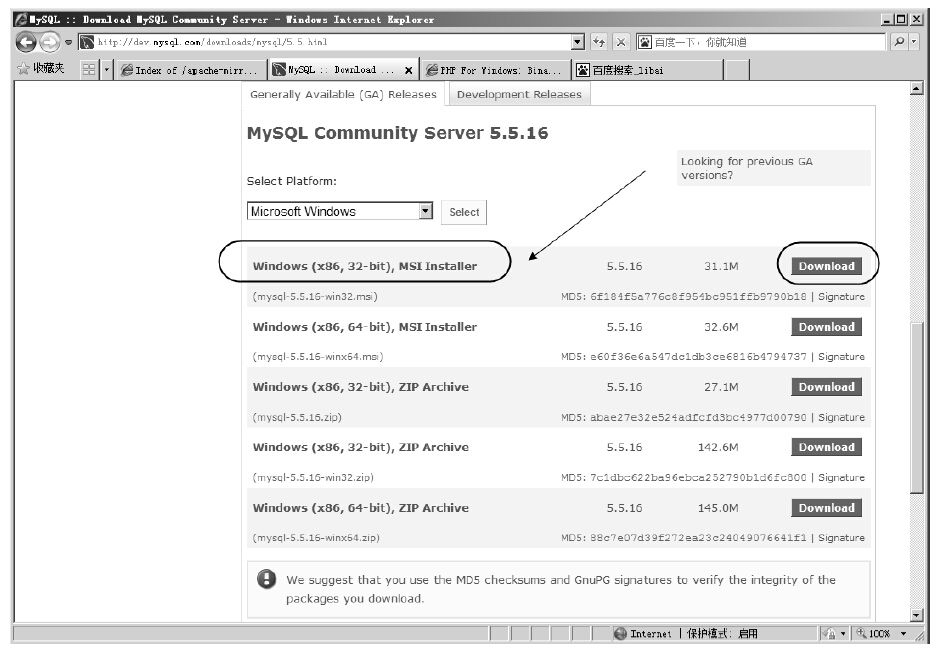Switch to PHP For Windows tab
The image size is (940, 652).
[496, 70]
